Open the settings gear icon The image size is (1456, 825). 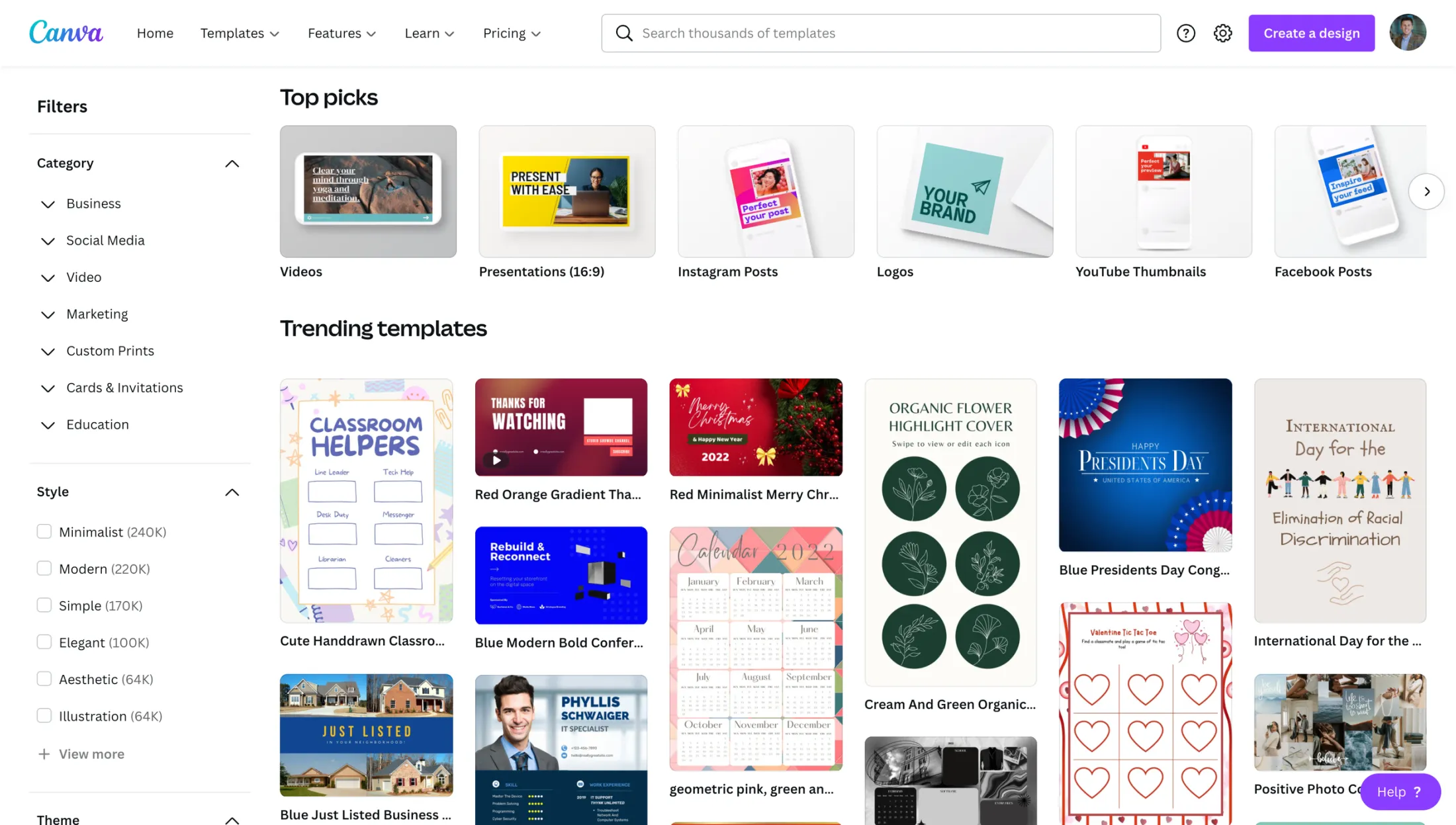pos(1223,33)
